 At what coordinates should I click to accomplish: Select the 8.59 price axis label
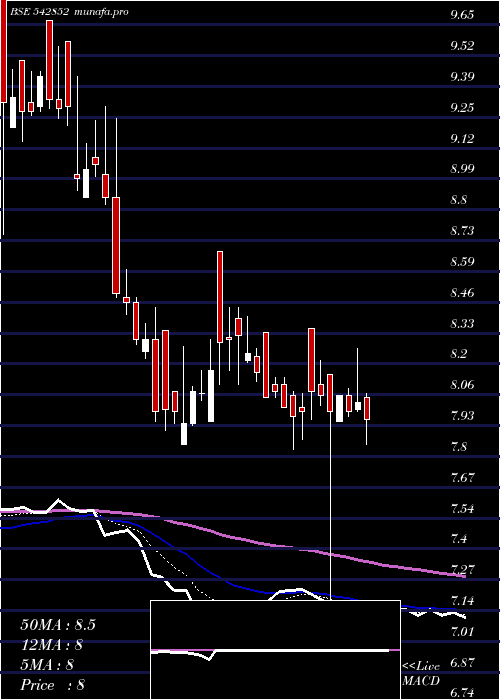click(462, 262)
